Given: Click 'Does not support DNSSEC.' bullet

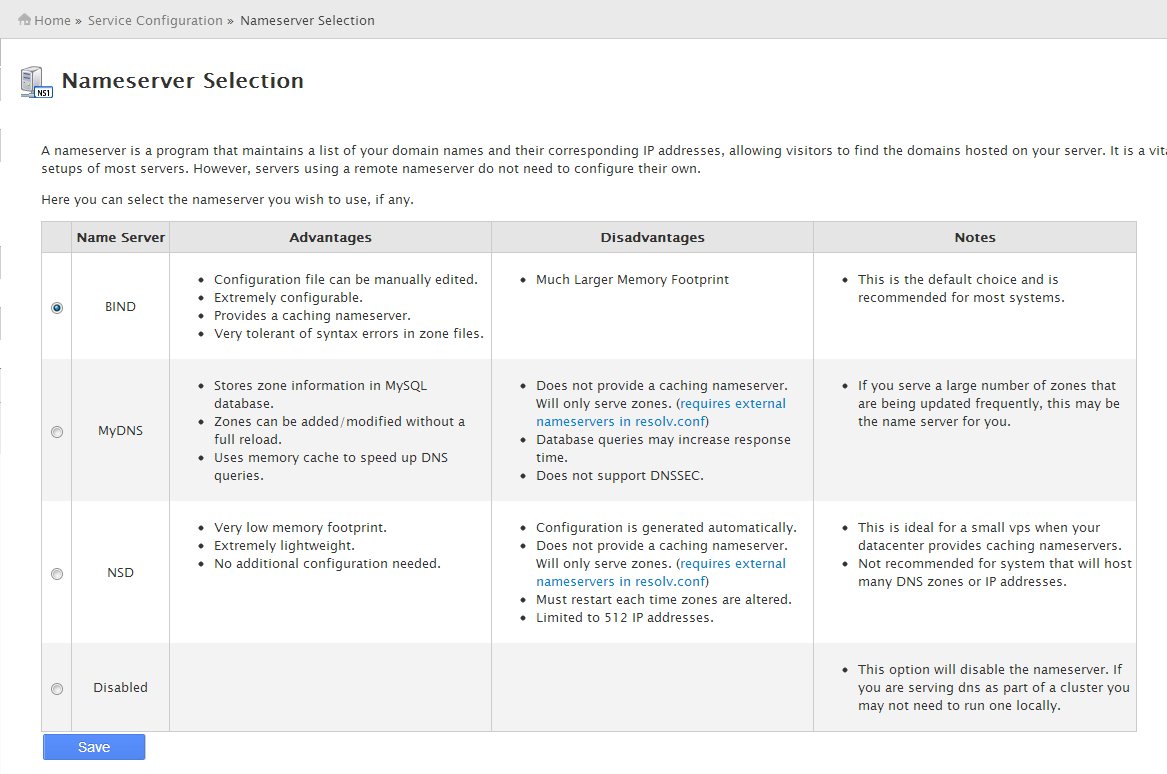Looking at the screenshot, I should click(619, 475).
